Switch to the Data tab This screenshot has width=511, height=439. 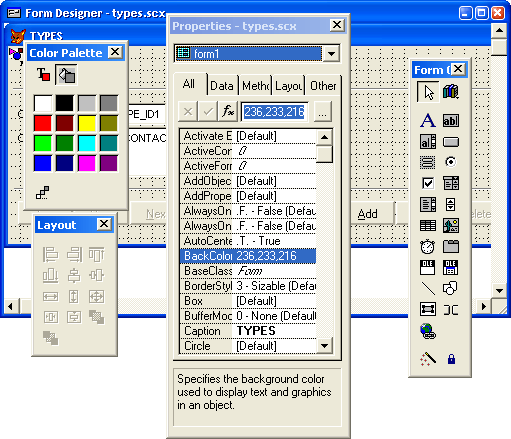click(x=222, y=86)
